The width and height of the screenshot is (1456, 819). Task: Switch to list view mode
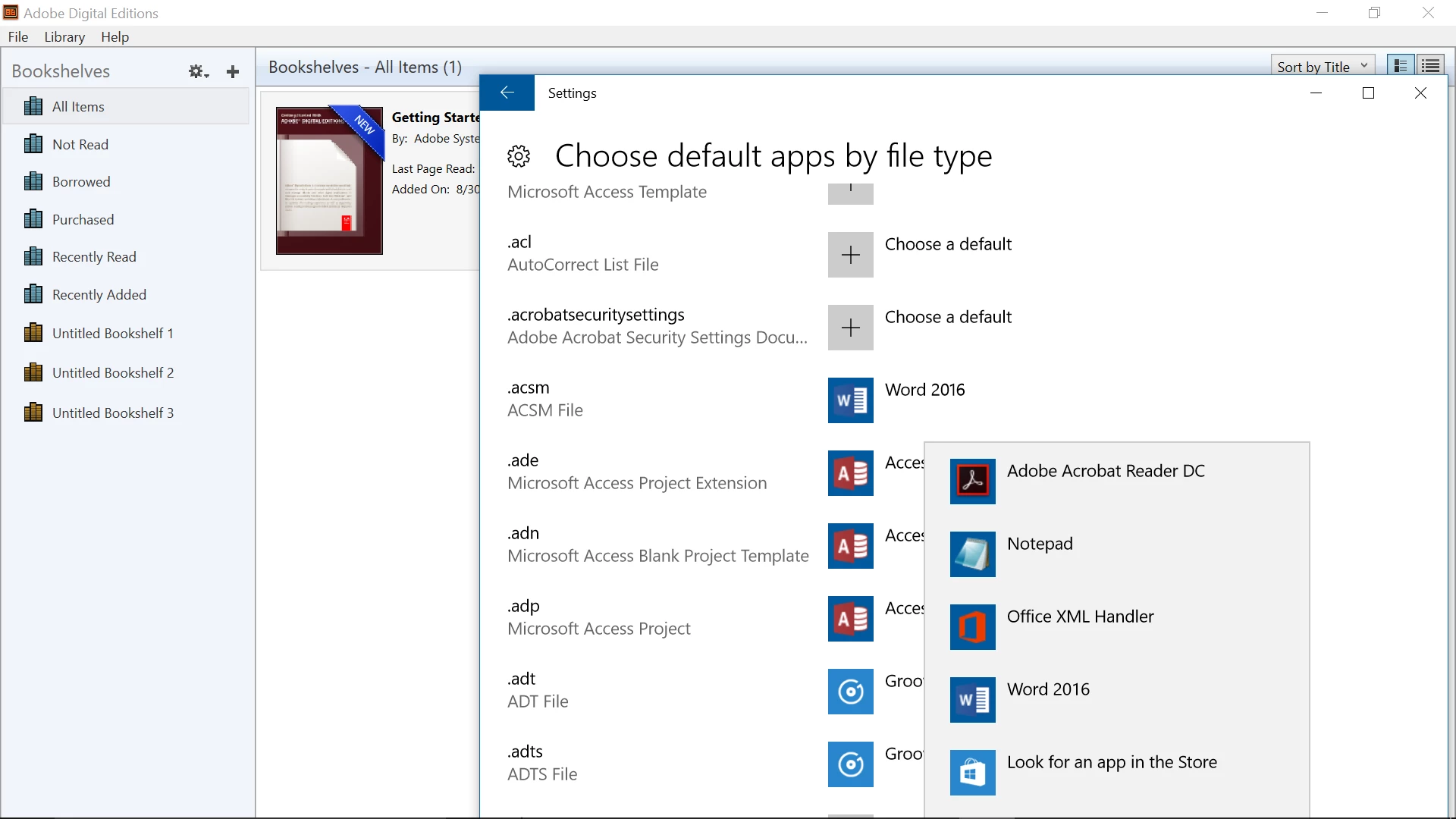click(x=1431, y=66)
